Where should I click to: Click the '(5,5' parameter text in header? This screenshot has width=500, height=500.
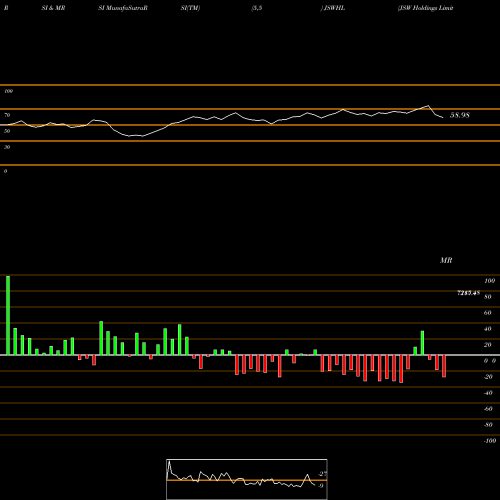(x=257, y=8)
